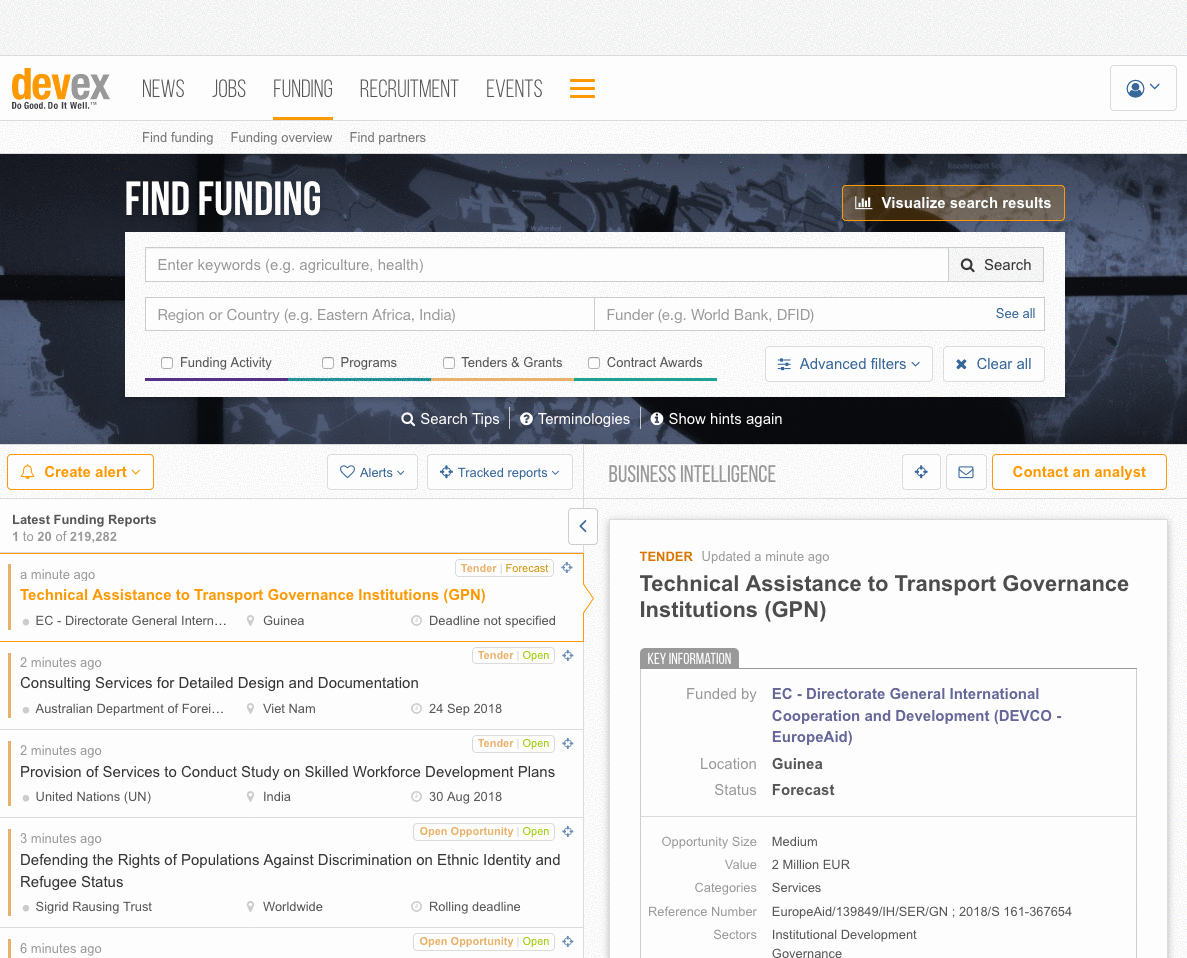Open the Events menu

click(514, 89)
